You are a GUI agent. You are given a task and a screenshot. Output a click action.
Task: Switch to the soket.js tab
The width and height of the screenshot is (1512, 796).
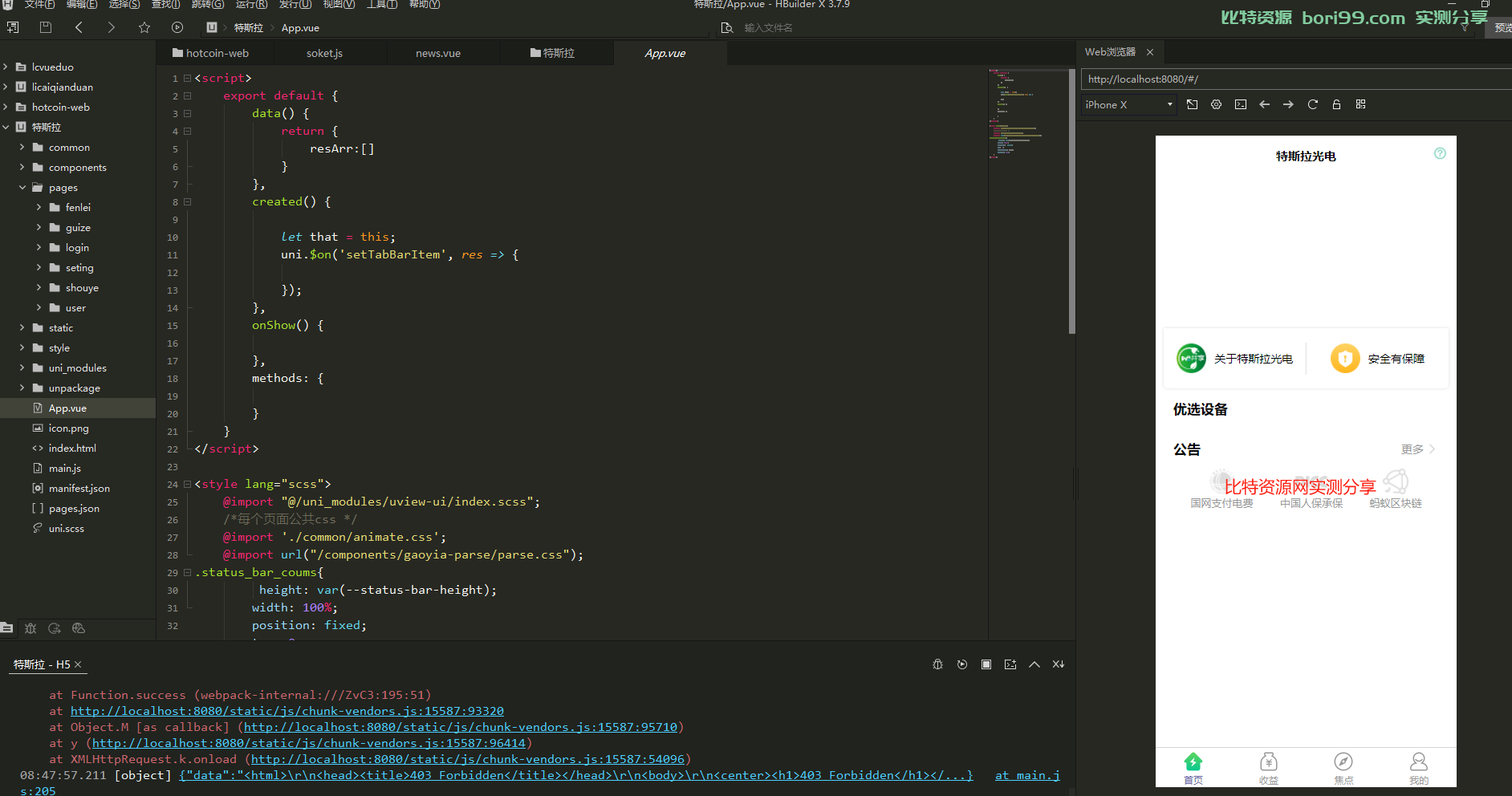pyautogui.click(x=324, y=53)
